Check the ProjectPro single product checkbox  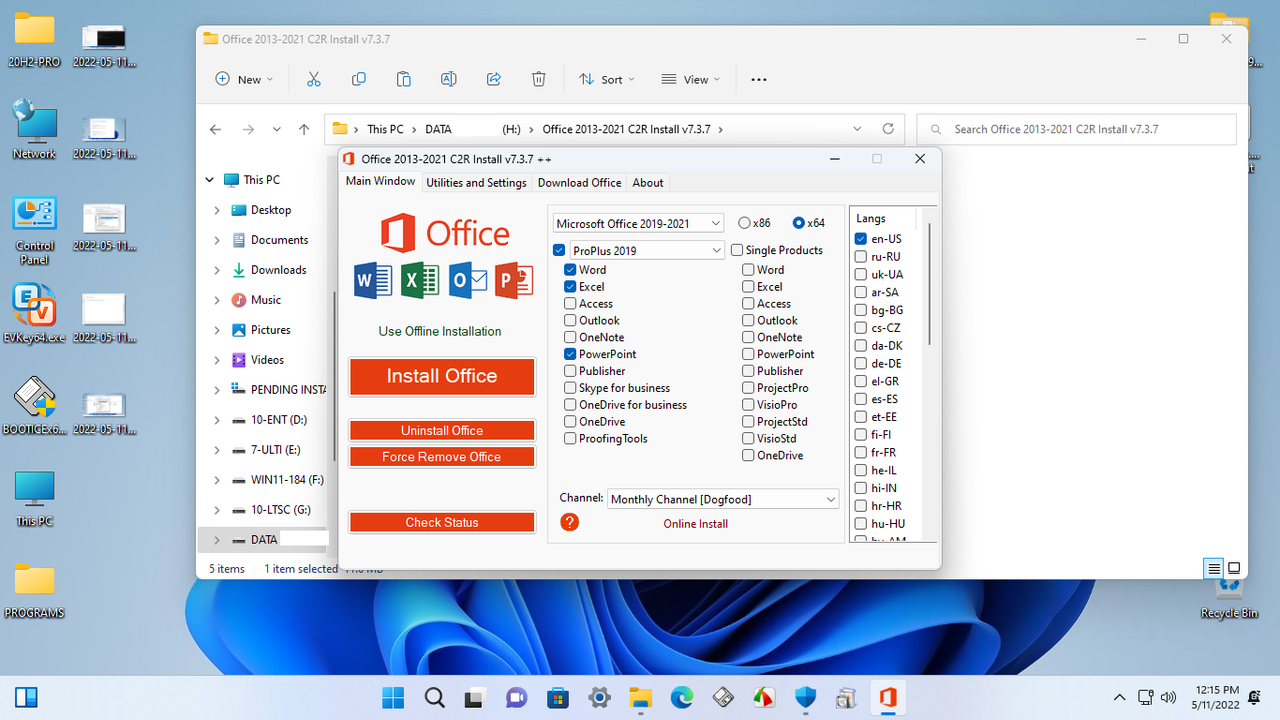748,388
